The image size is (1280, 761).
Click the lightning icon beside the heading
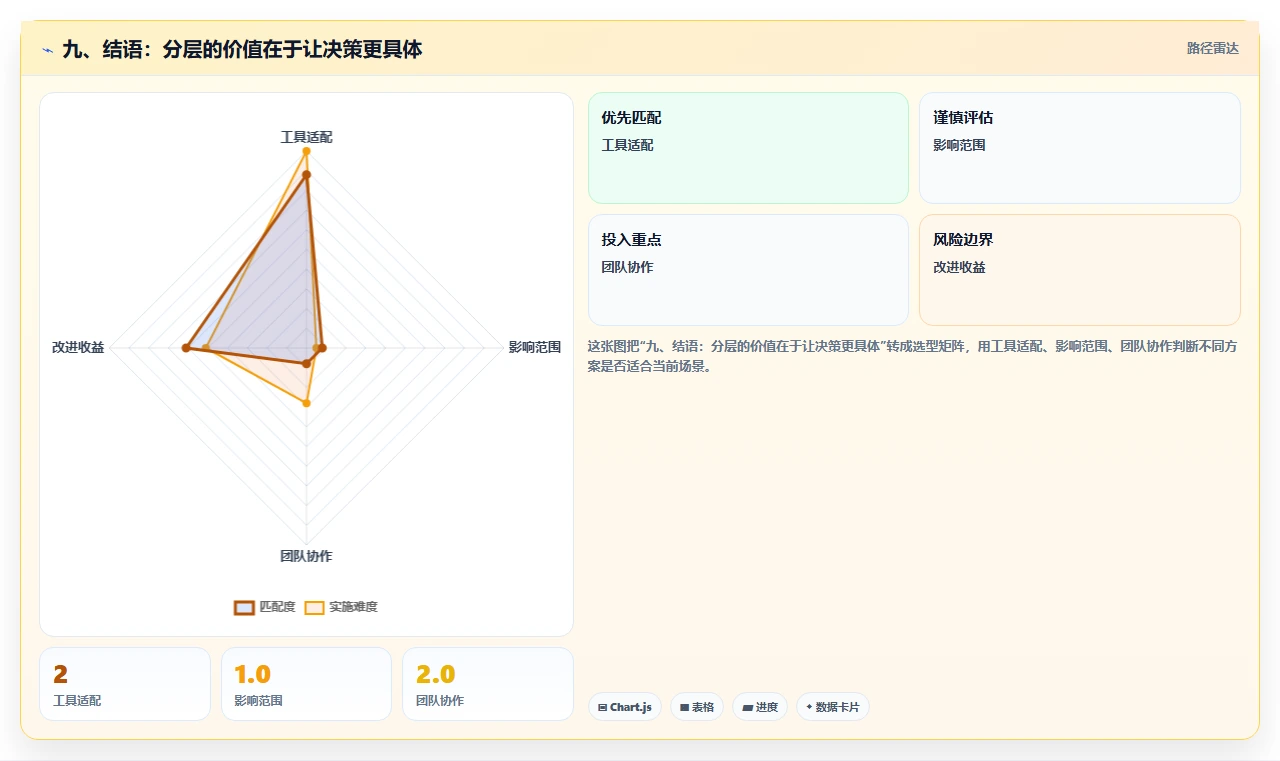(x=47, y=49)
